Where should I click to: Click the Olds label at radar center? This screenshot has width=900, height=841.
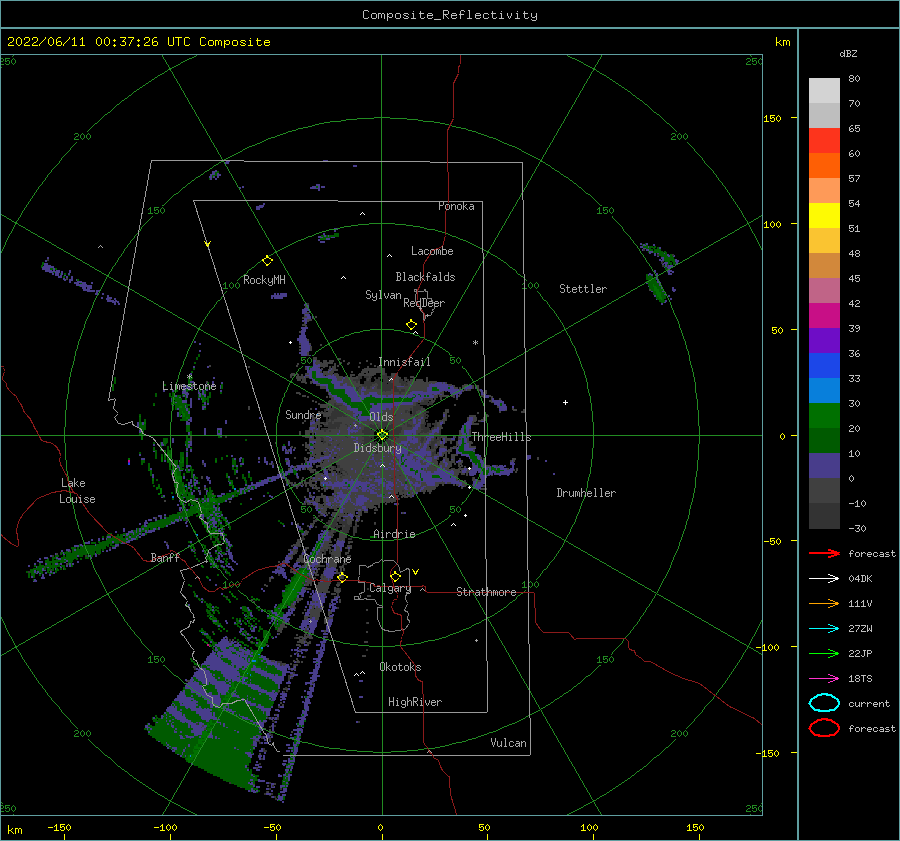pos(381,417)
